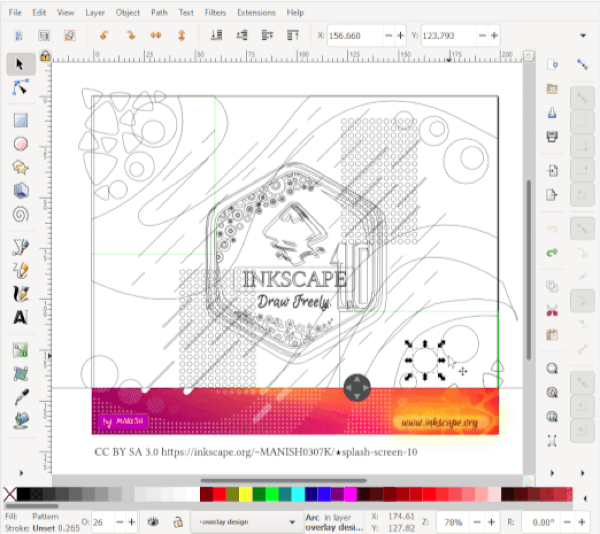Select the Node editing tool

click(20, 88)
